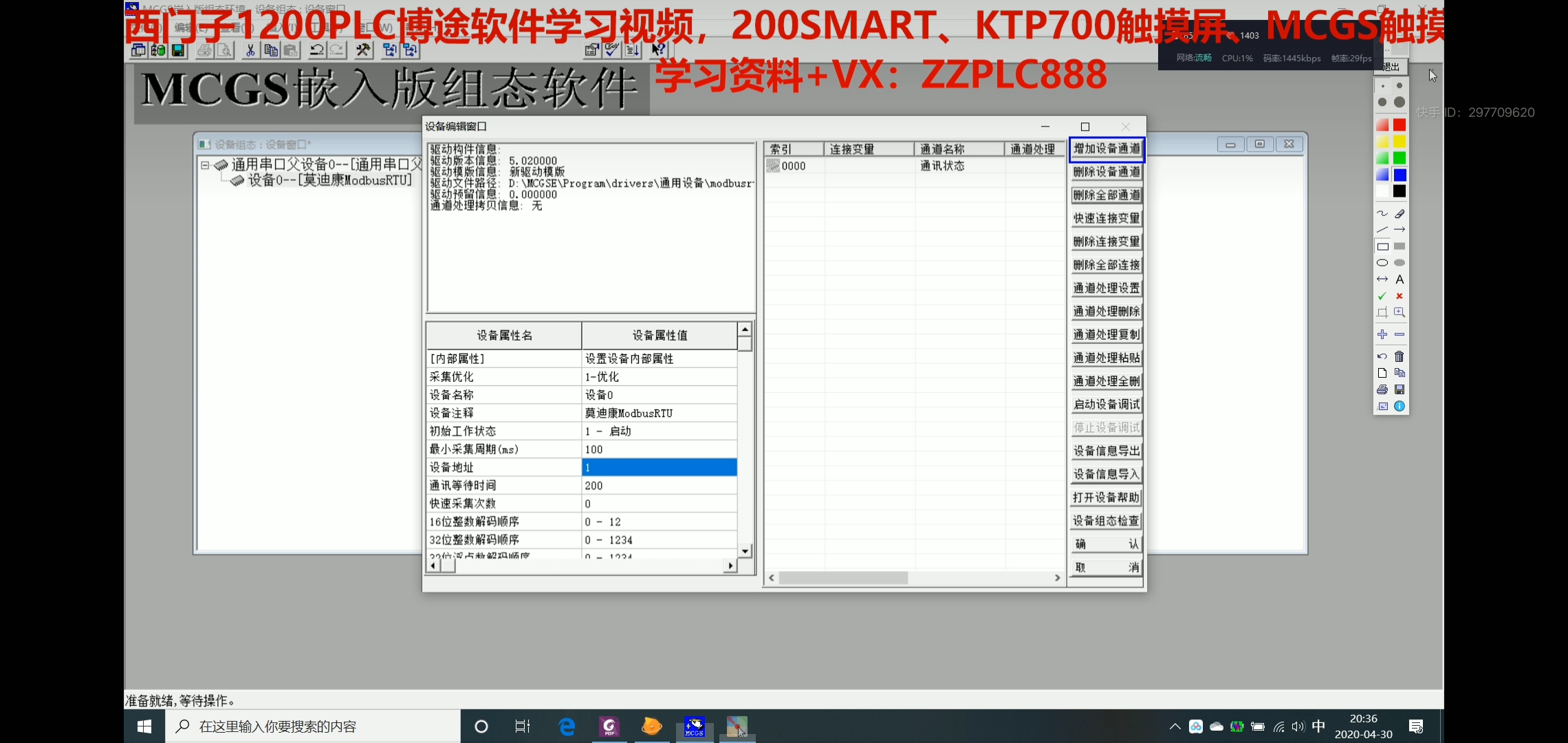Viewport: 1568px width, 743px height.
Task: Pick the solid yellow color swatch
Action: 1400,142
